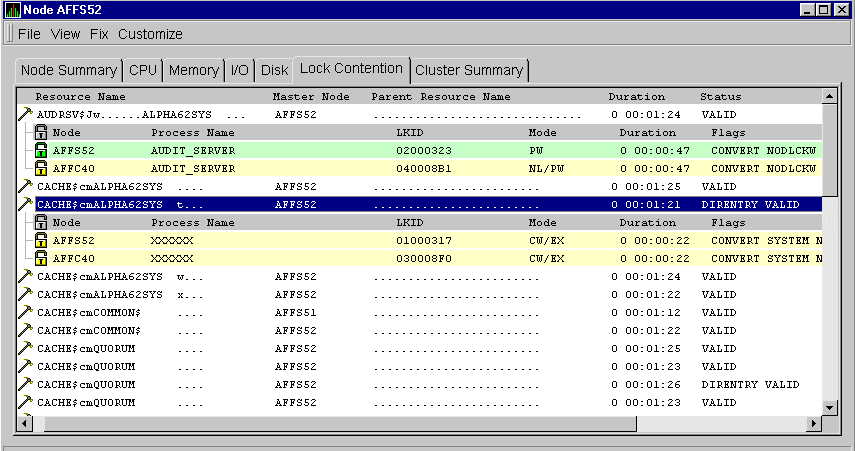Click the horizontal scrollbar right arrow

(x=812, y=424)
